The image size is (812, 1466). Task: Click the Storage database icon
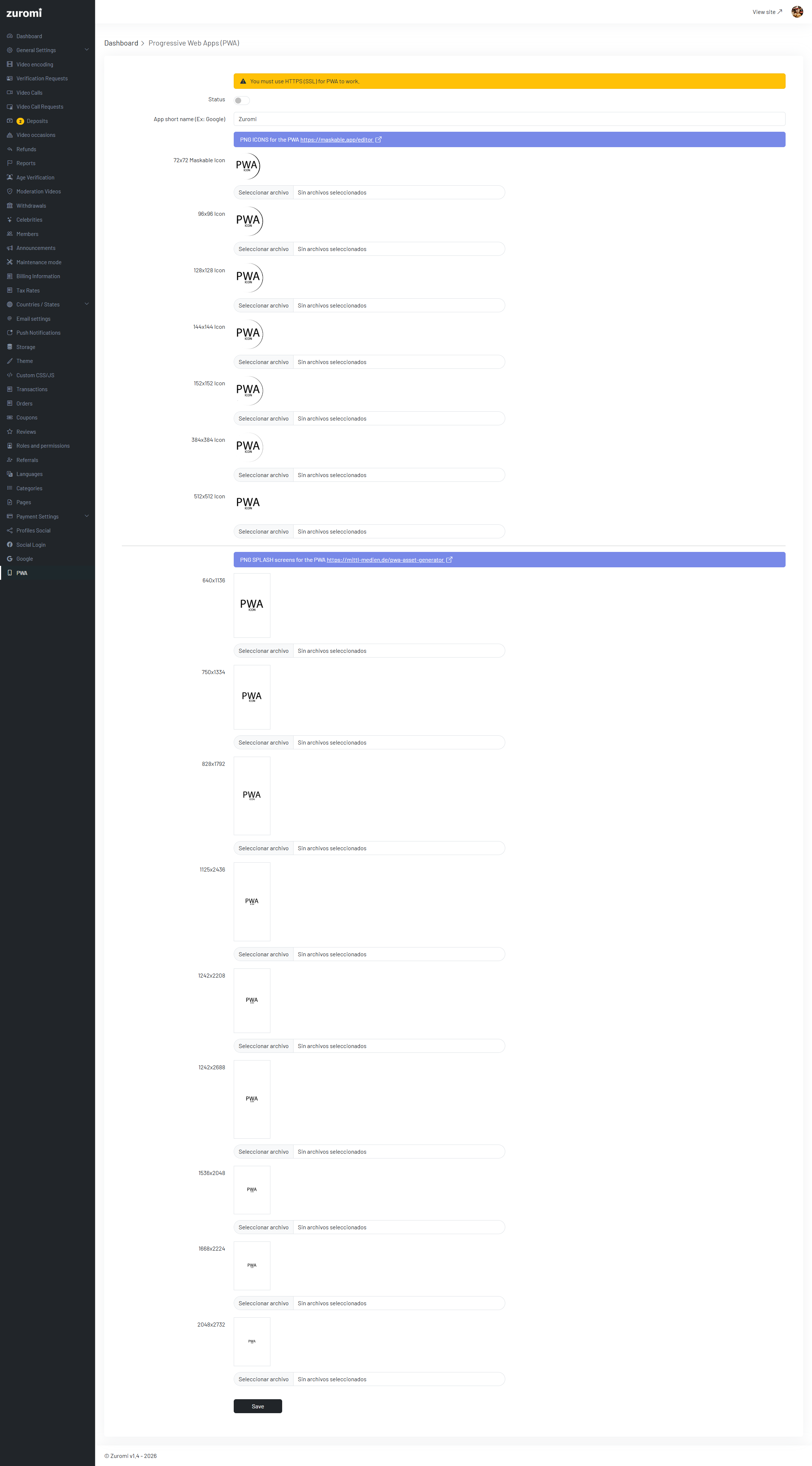point(10,346)
